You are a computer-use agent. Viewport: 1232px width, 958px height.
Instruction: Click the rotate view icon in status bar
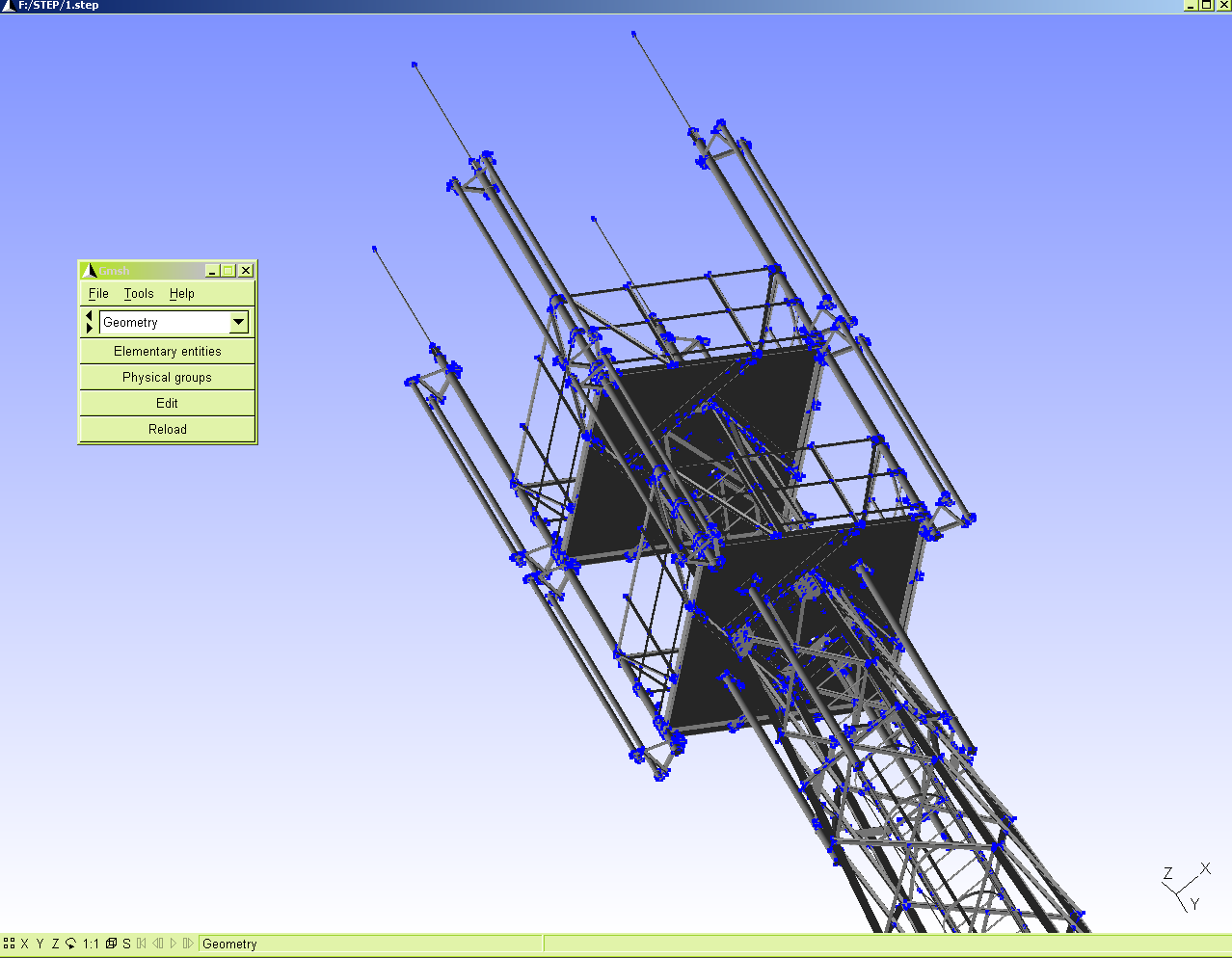click(70, 944)
